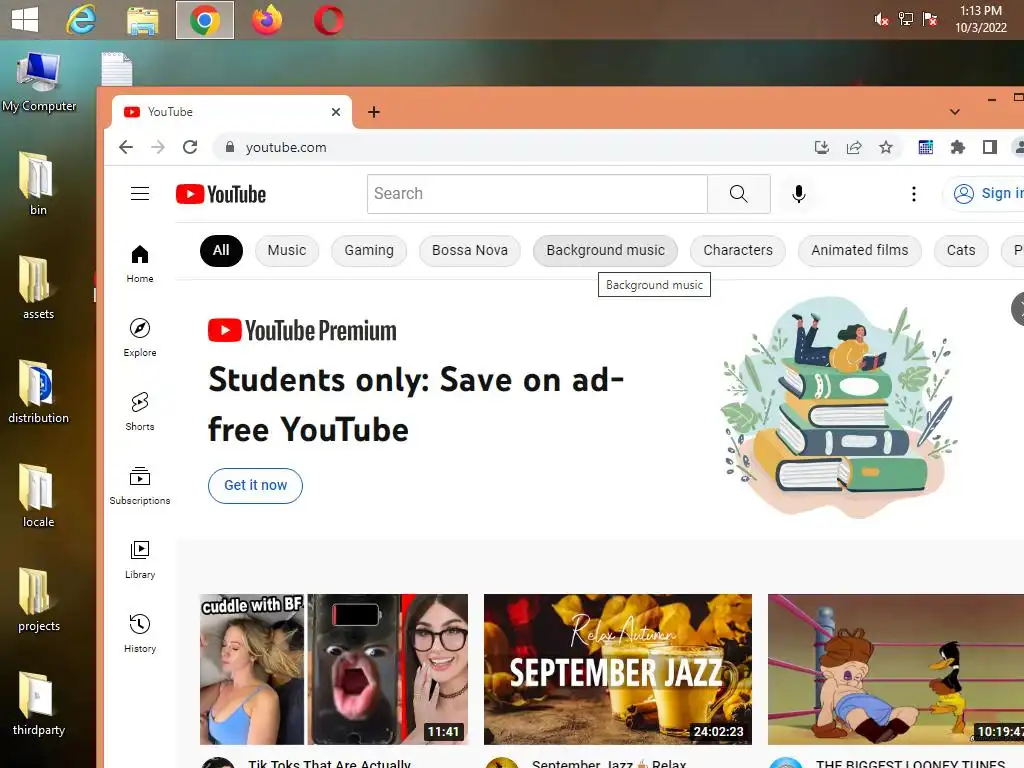Switch to Chrome on the taskbar
The height and width of the screenshot is (768, 1024).
(x=204, y=20)
